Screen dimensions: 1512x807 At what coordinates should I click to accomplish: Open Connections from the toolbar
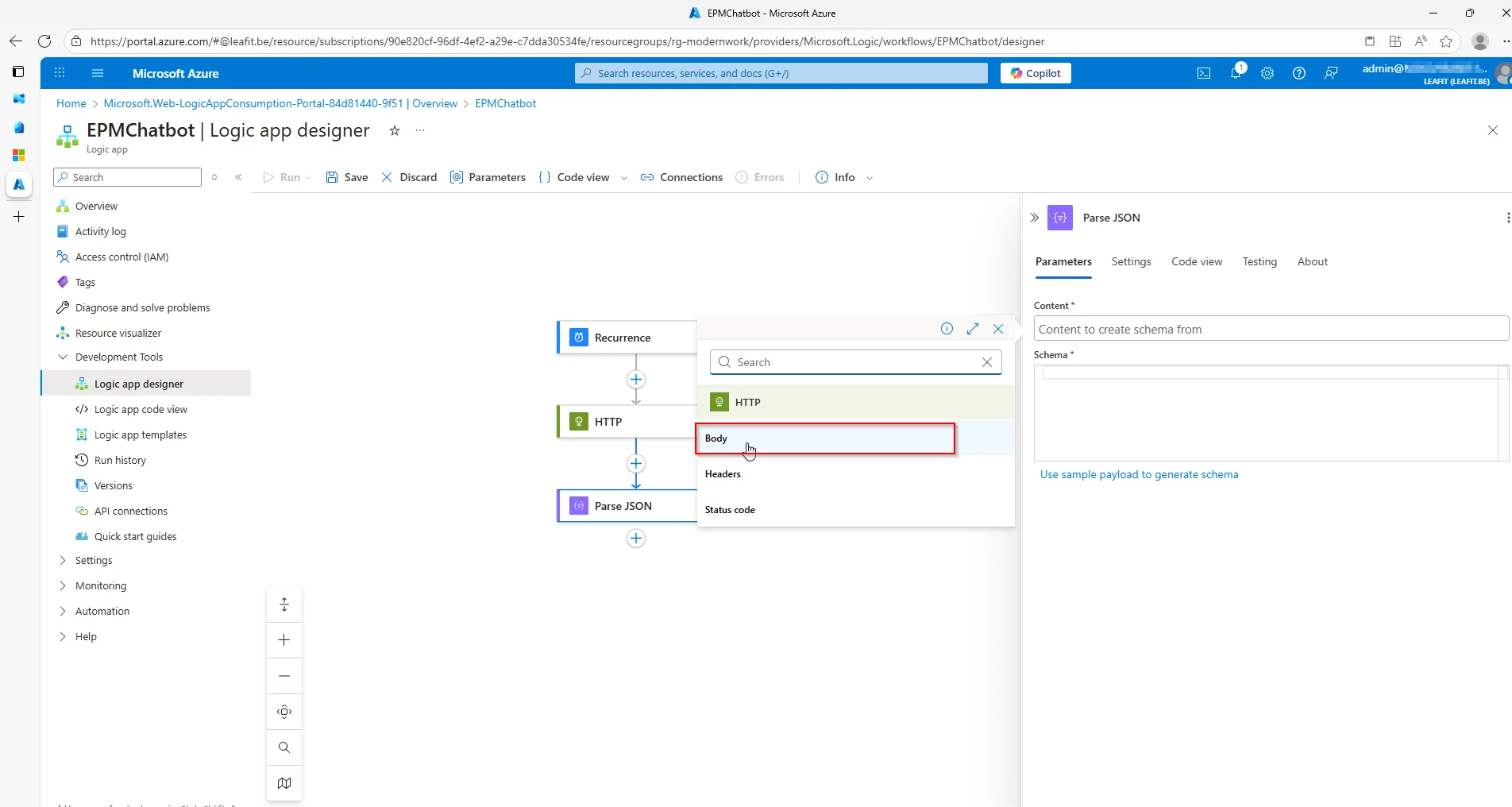tap(681, 177)
